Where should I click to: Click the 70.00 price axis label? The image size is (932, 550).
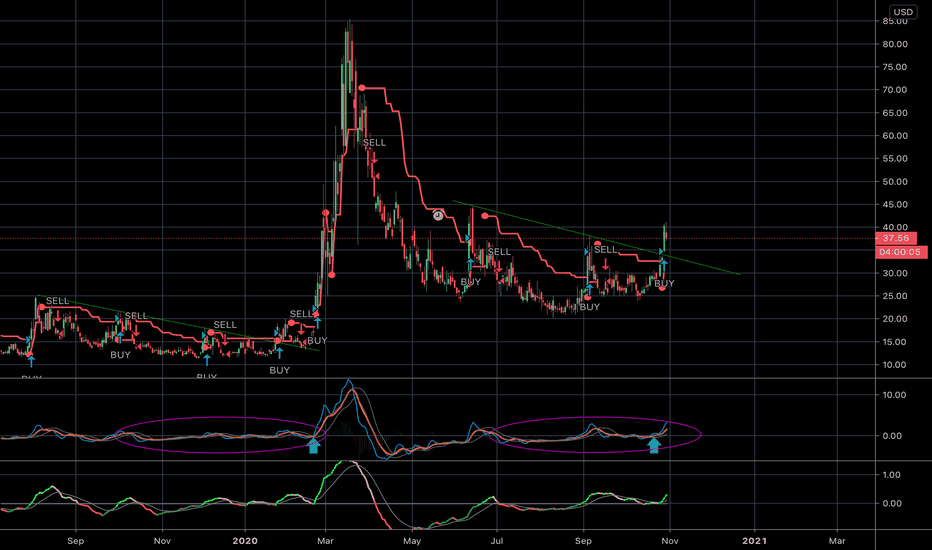[895, 90]
